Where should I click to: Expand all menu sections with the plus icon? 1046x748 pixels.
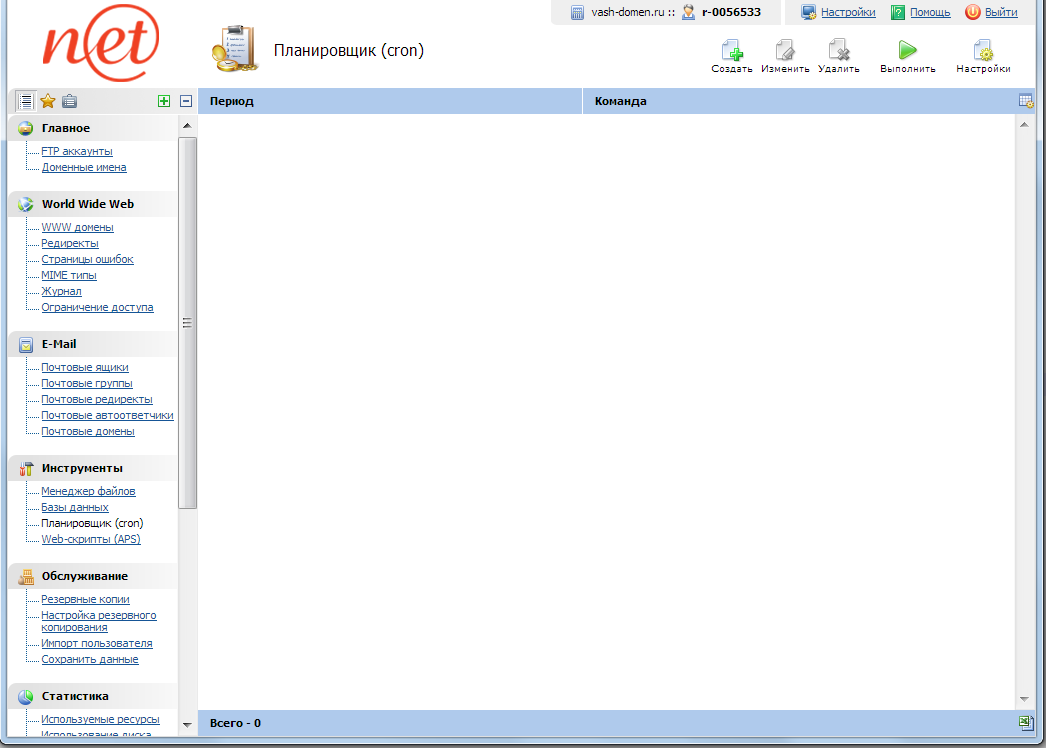[x=164, y=101]
